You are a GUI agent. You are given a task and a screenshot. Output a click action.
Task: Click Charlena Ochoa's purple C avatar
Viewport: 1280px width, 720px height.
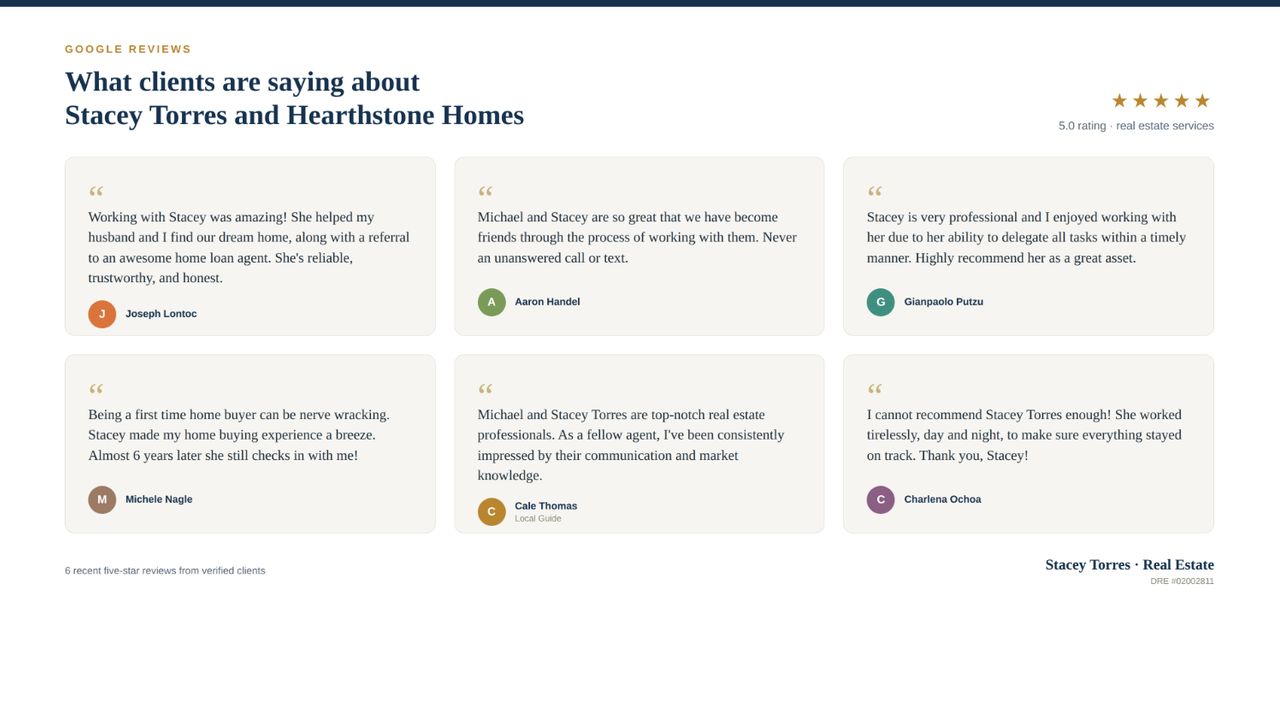(880, 500)
